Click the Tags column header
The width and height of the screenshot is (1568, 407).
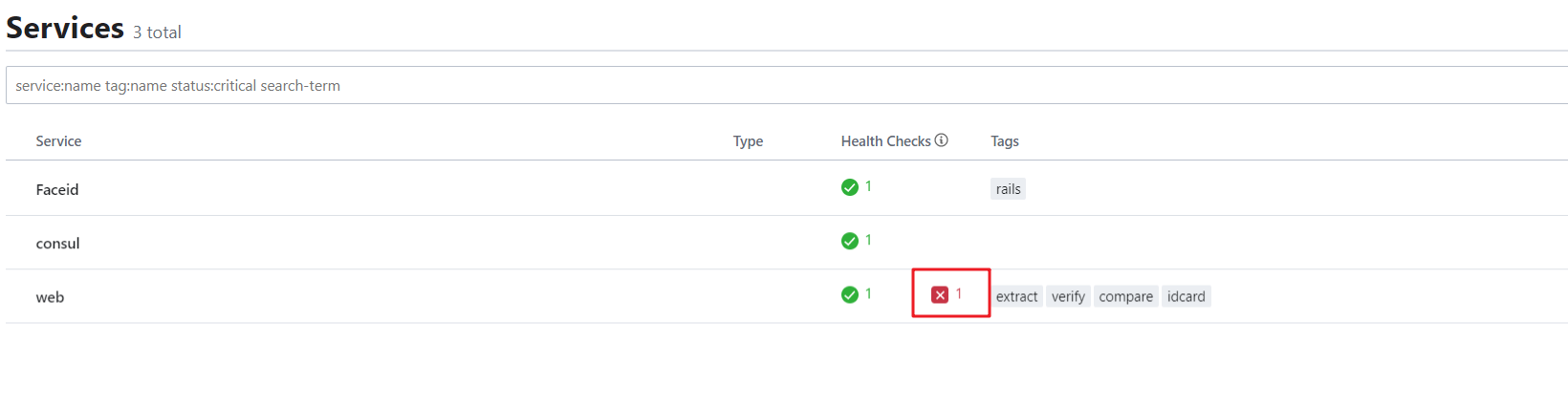pyautogui.click(x=1004, y=140)
